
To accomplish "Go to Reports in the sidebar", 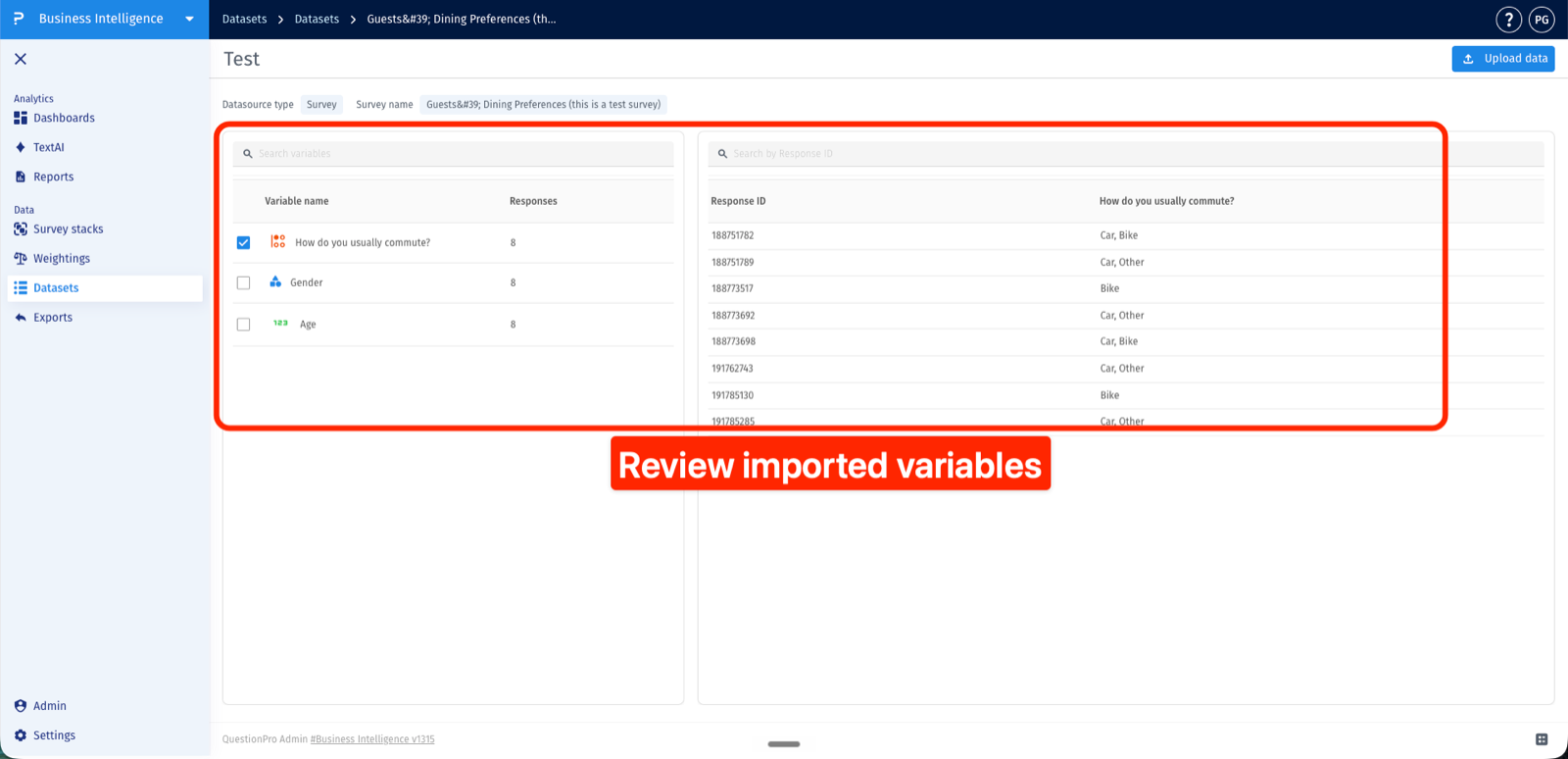I will (x=53, y=177).
